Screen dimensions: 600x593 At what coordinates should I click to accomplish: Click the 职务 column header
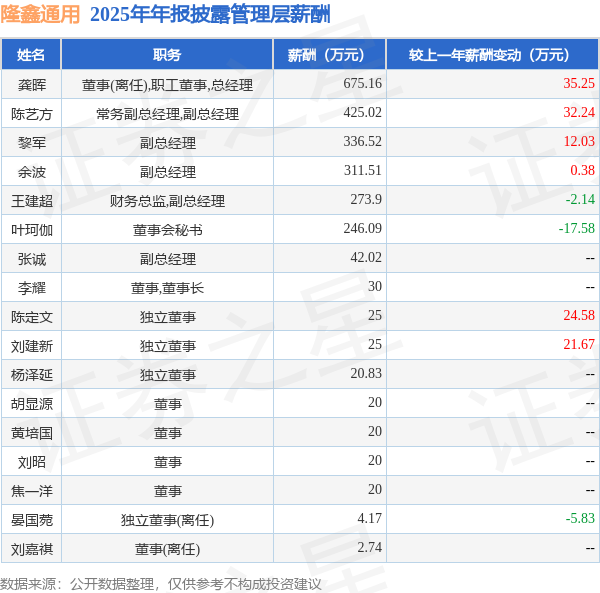pos(167,55)
